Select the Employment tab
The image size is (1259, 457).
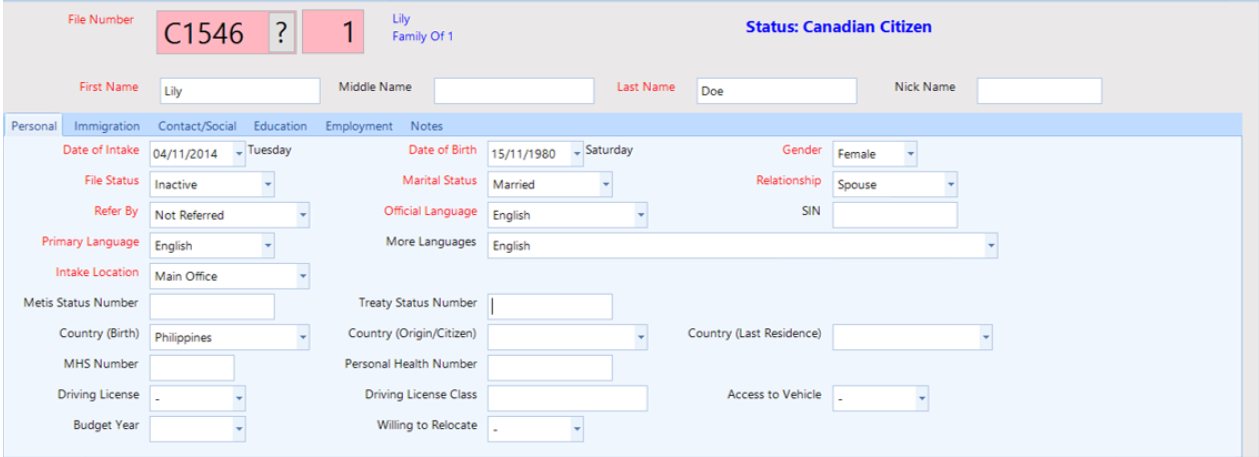point(358,126)
